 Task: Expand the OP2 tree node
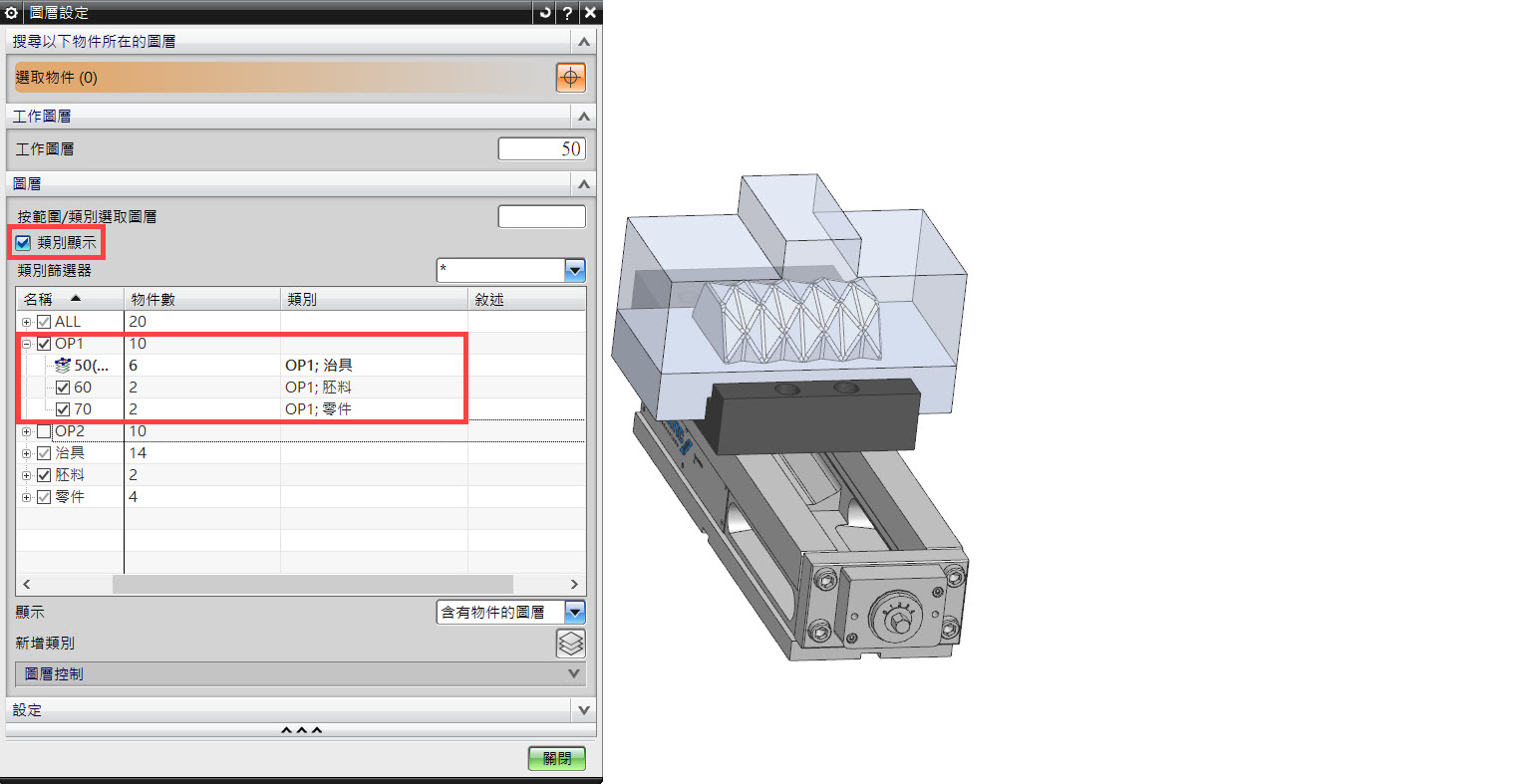pyautogui.click(x=27, y=431)
